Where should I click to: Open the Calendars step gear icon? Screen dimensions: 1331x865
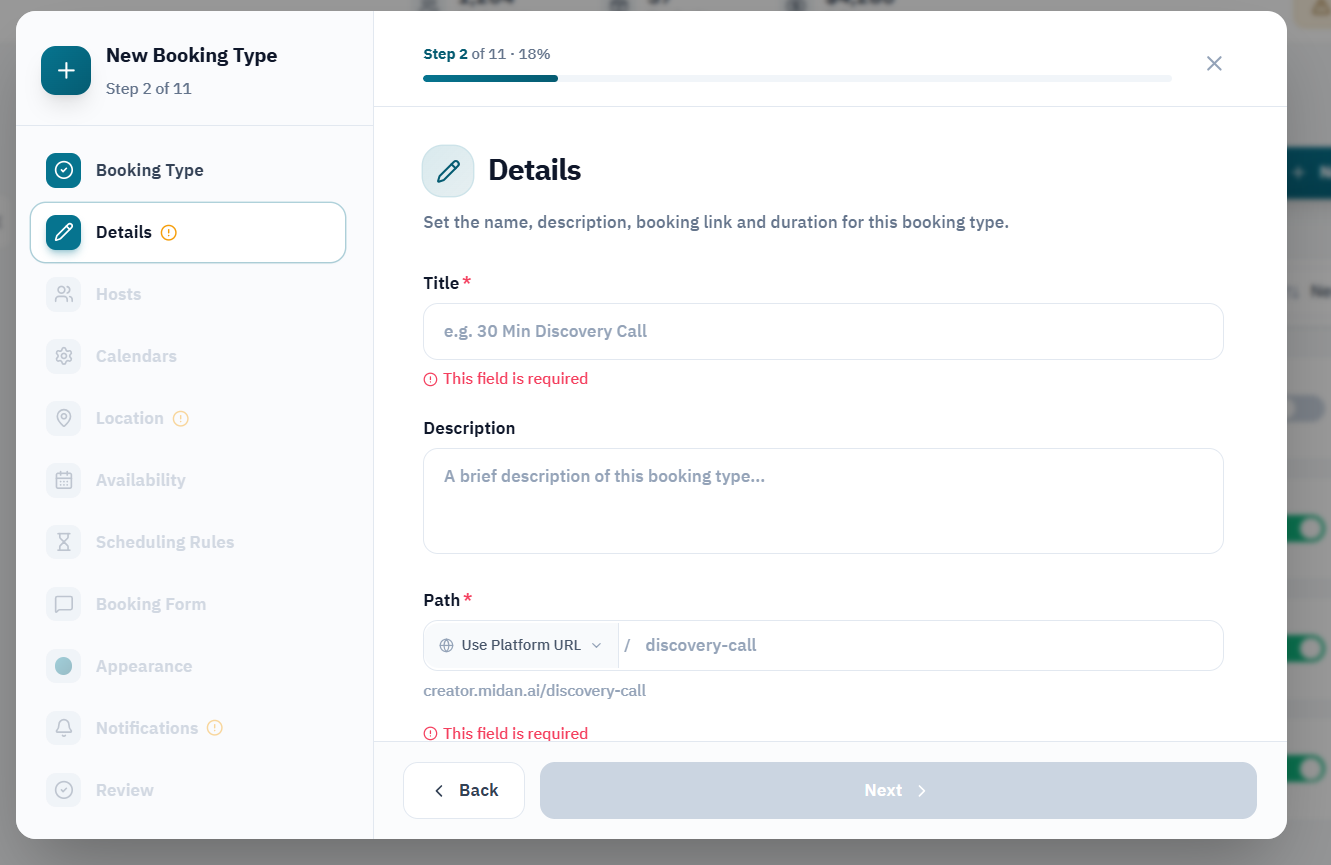pyautogui.click(x=64, y=356)
